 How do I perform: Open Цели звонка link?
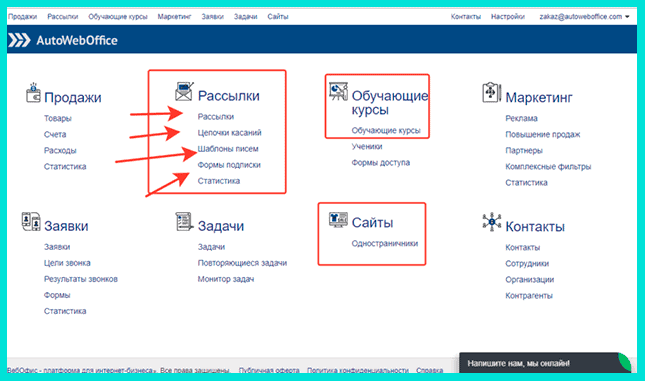67,263
